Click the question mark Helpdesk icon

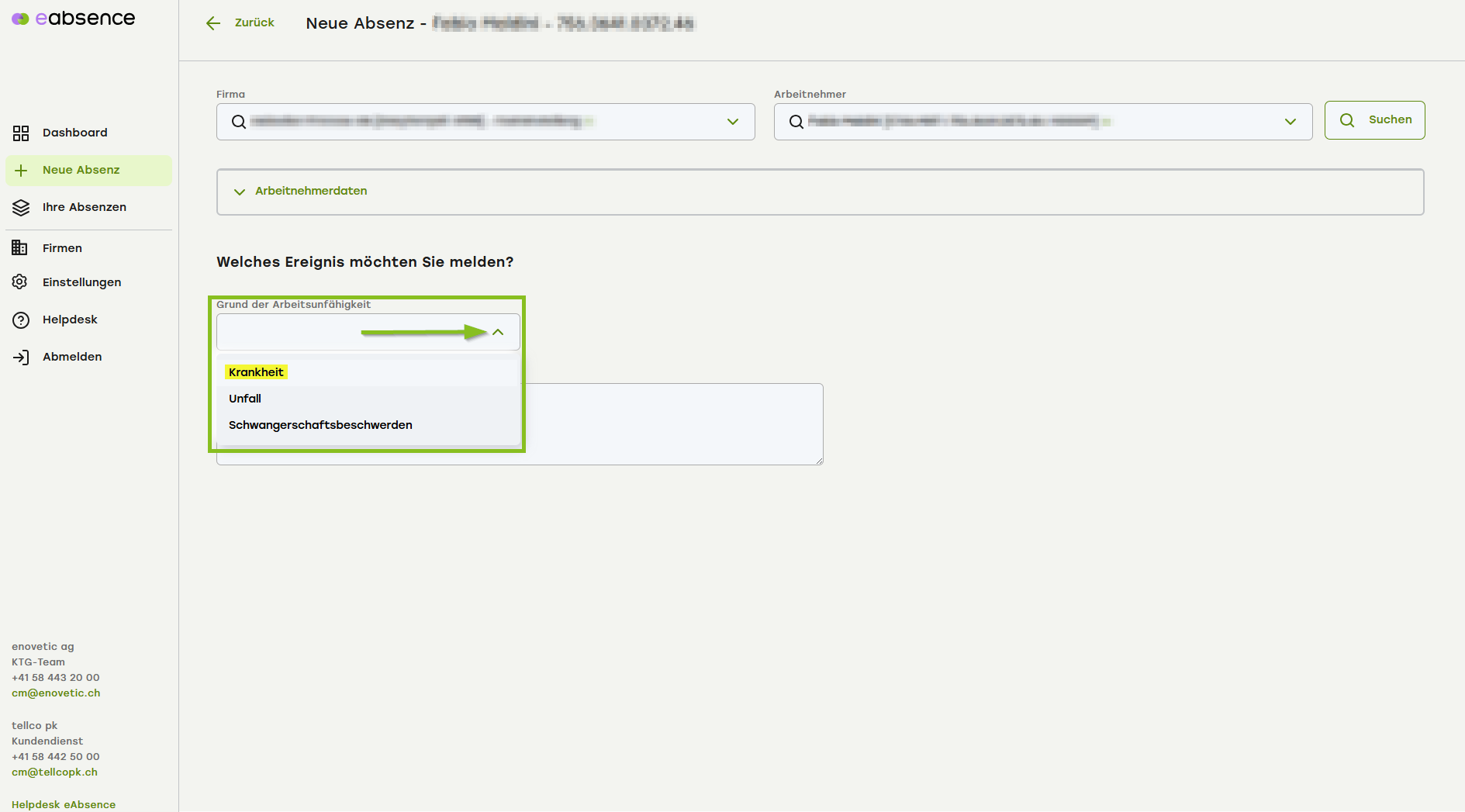pyautogui.click(x=21, y=320)
